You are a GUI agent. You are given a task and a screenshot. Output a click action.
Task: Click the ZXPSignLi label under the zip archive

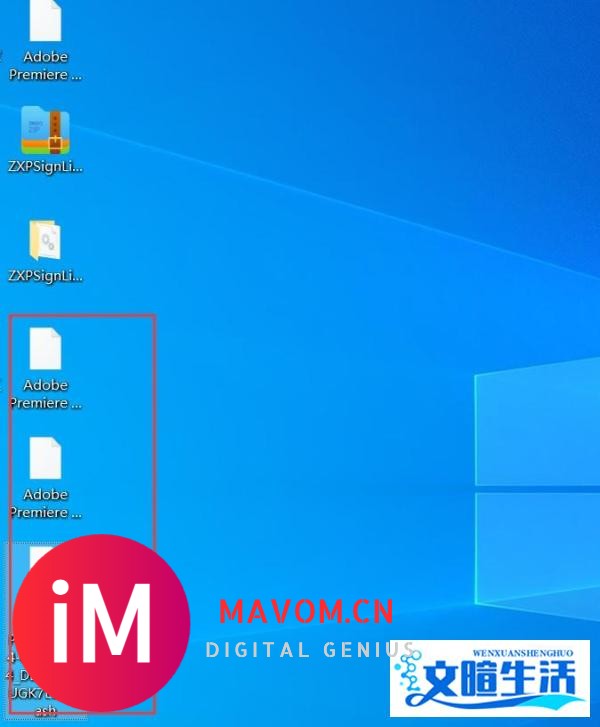(x=45, y=167)
